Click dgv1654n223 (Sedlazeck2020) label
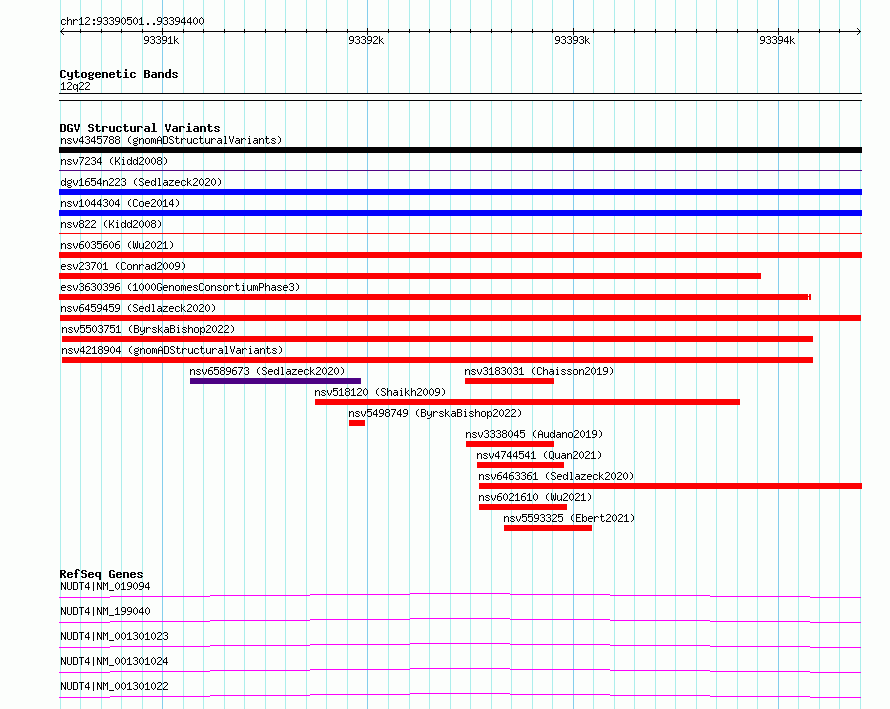Image resolution: width=890 pixels, height=709 pixels. coord(141,182)
